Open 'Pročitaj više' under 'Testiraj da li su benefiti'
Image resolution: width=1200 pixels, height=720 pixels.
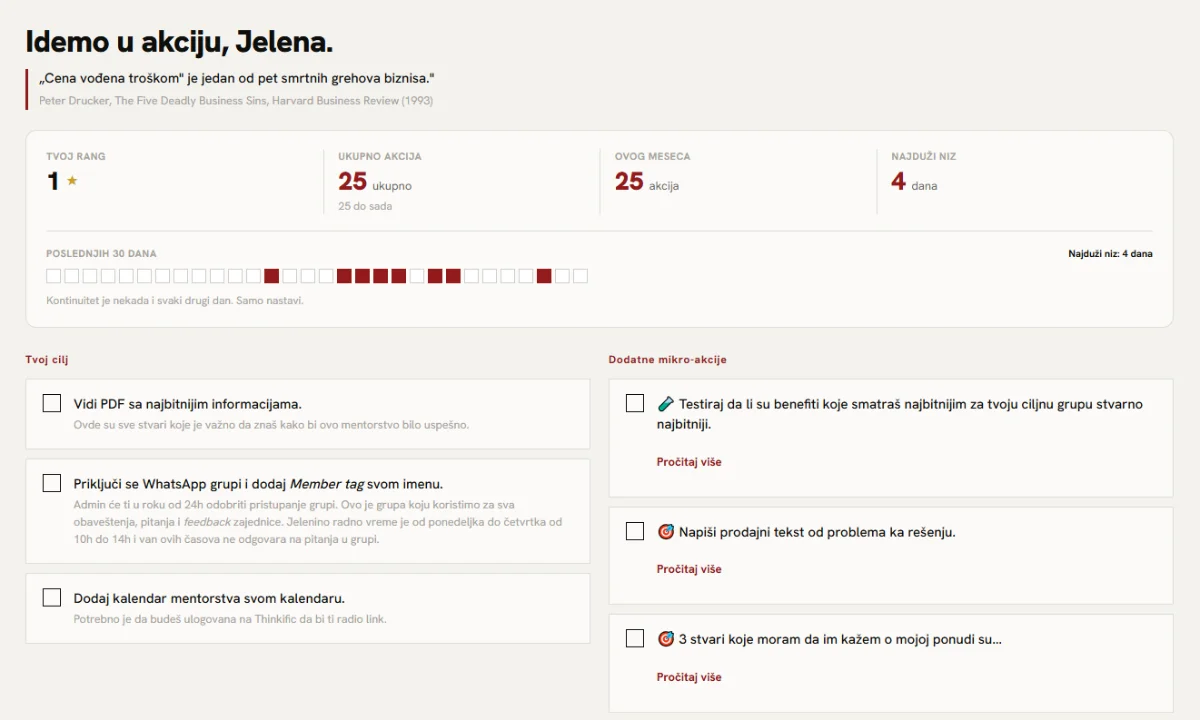click(689, 462)
